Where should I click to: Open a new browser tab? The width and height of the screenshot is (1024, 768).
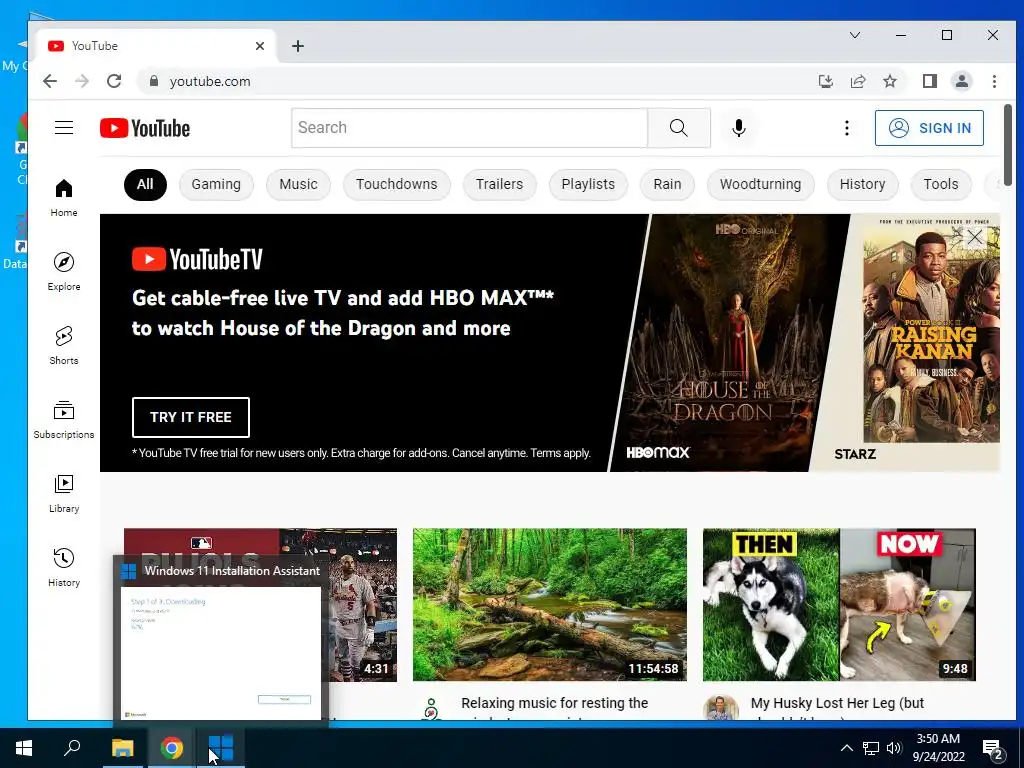298,46
